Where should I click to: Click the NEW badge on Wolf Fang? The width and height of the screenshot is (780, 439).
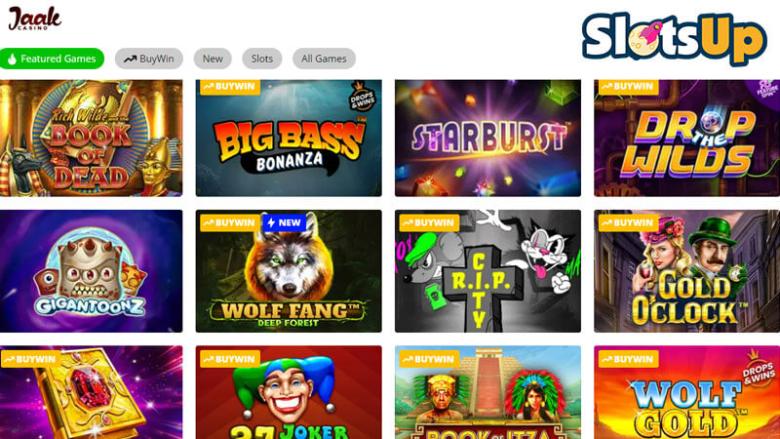pos(284,223)
